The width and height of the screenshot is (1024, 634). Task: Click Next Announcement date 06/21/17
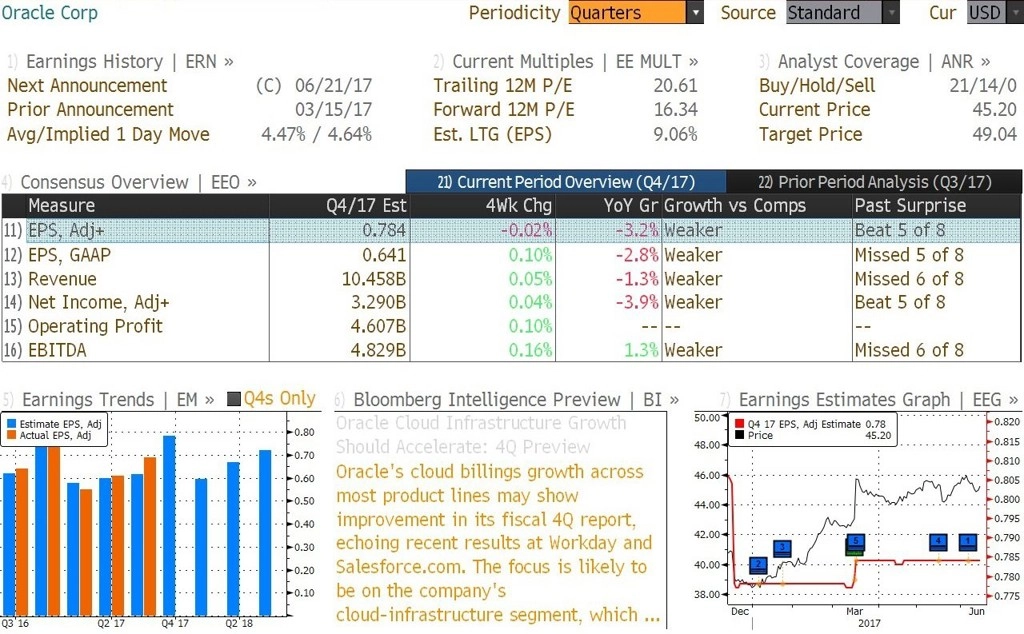(x=333, y=86)
